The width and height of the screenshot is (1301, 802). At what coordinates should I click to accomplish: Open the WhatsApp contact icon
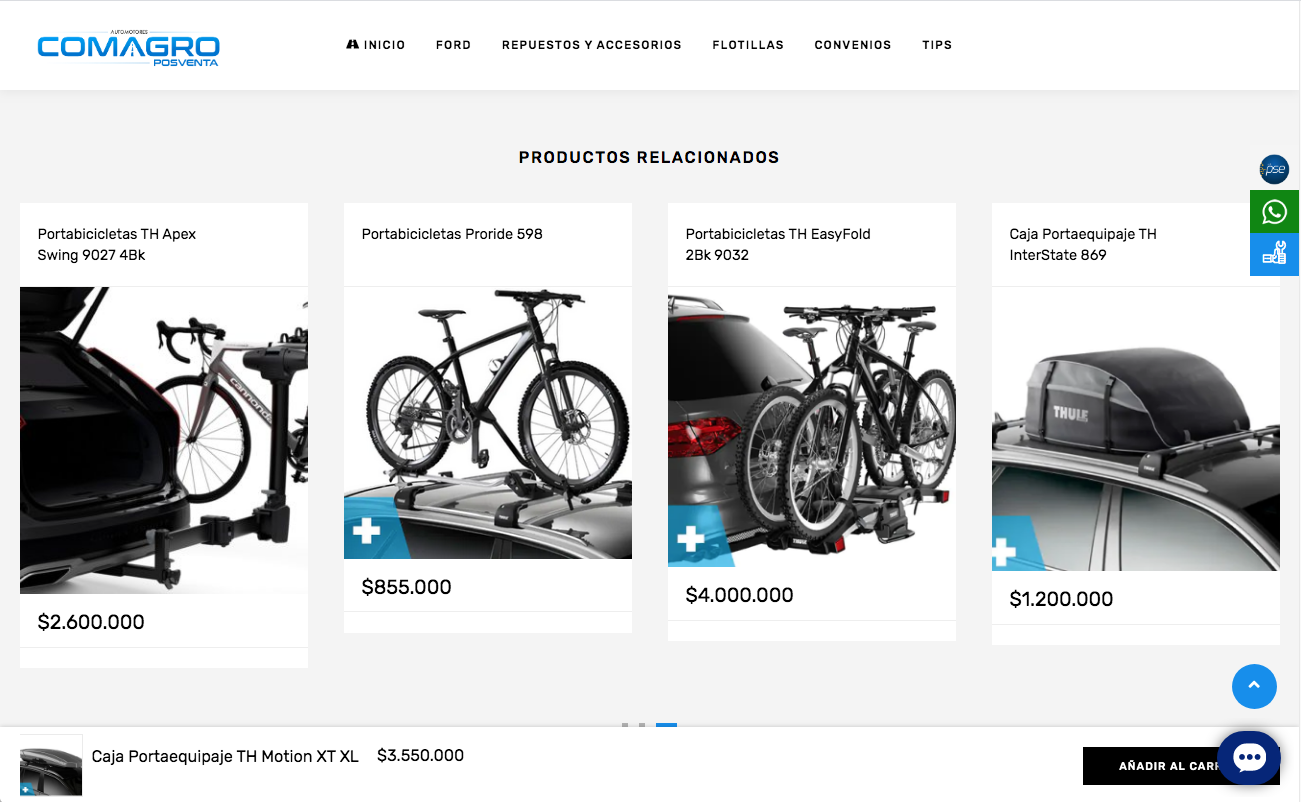pos(1274,212)
